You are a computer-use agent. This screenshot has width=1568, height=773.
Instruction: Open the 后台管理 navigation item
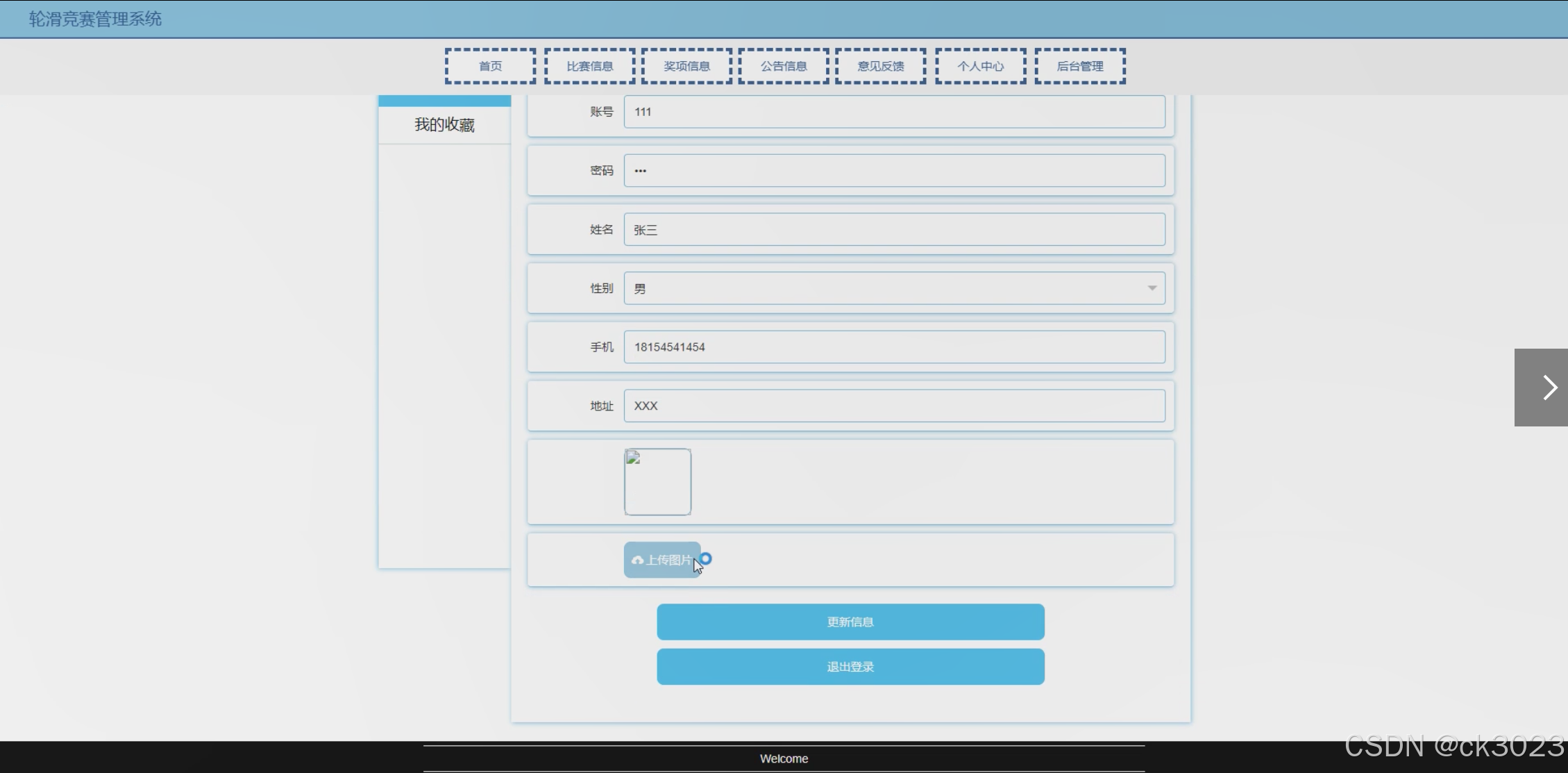[x=1080, y=67]
